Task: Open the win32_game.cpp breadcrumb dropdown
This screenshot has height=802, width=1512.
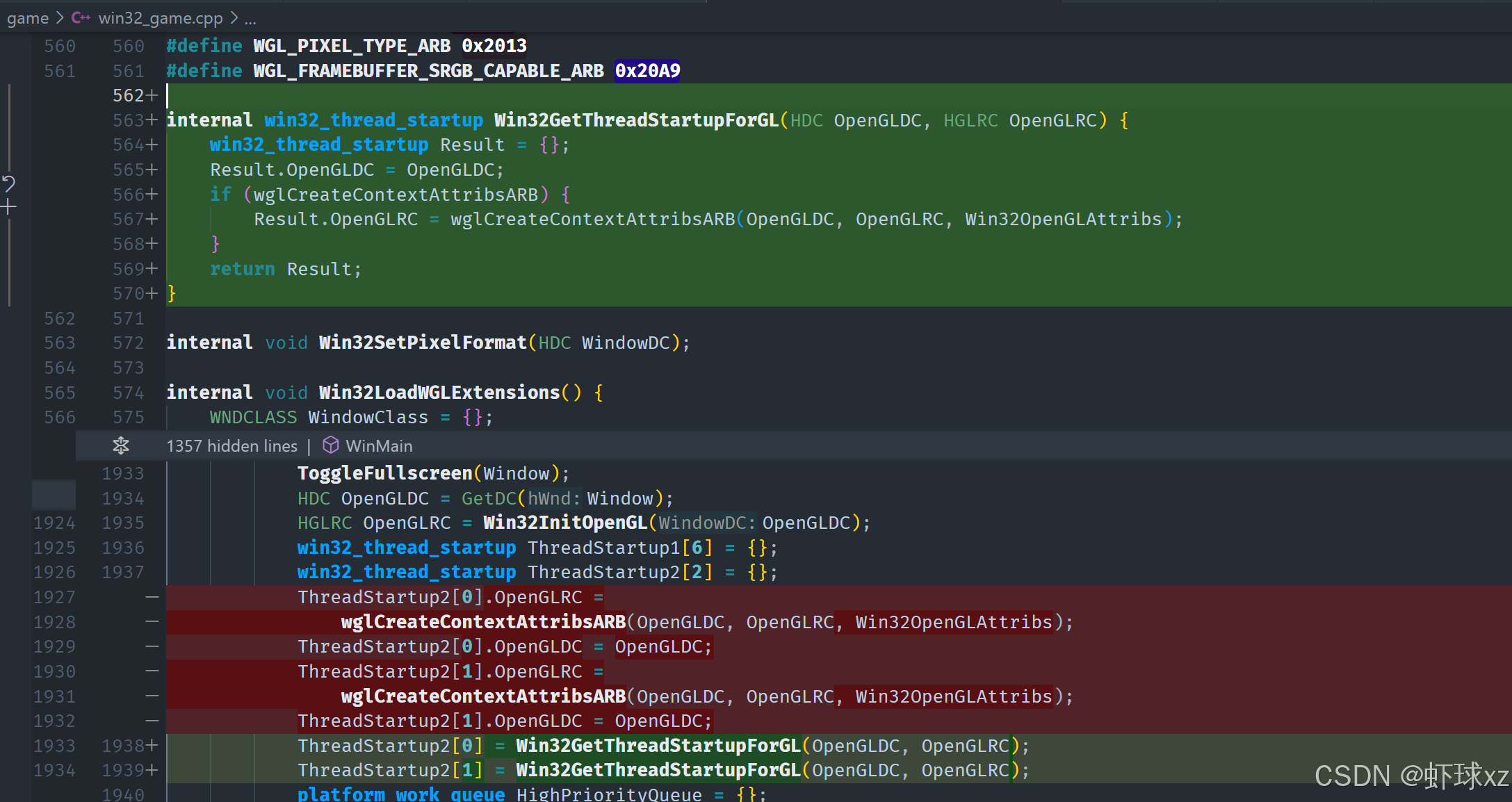Action: [160, 18]
